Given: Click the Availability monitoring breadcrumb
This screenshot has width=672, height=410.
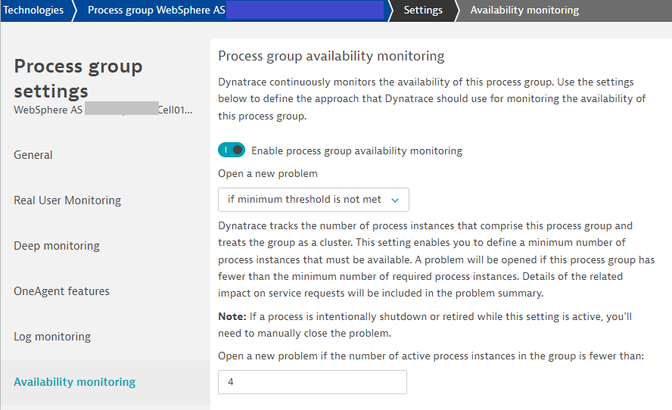Looking at the screenshot, I should click(524, 10).
